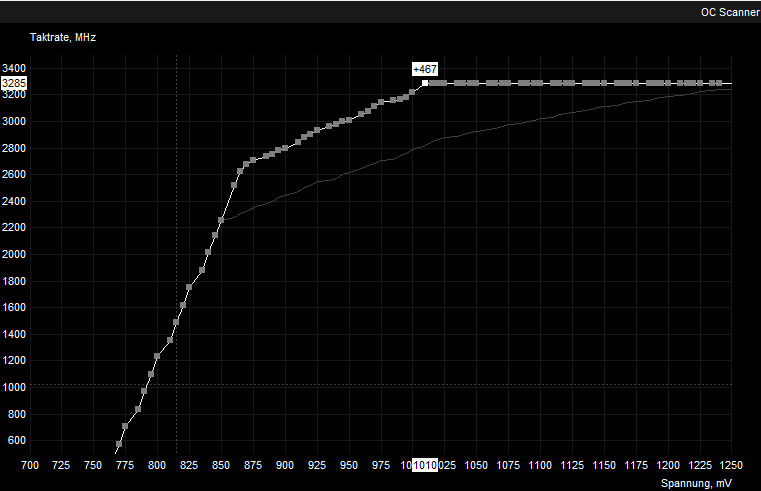The image size is (761, 491).
Task: Click the 2800 label on the frequency axis
Action: pos(14,148)
